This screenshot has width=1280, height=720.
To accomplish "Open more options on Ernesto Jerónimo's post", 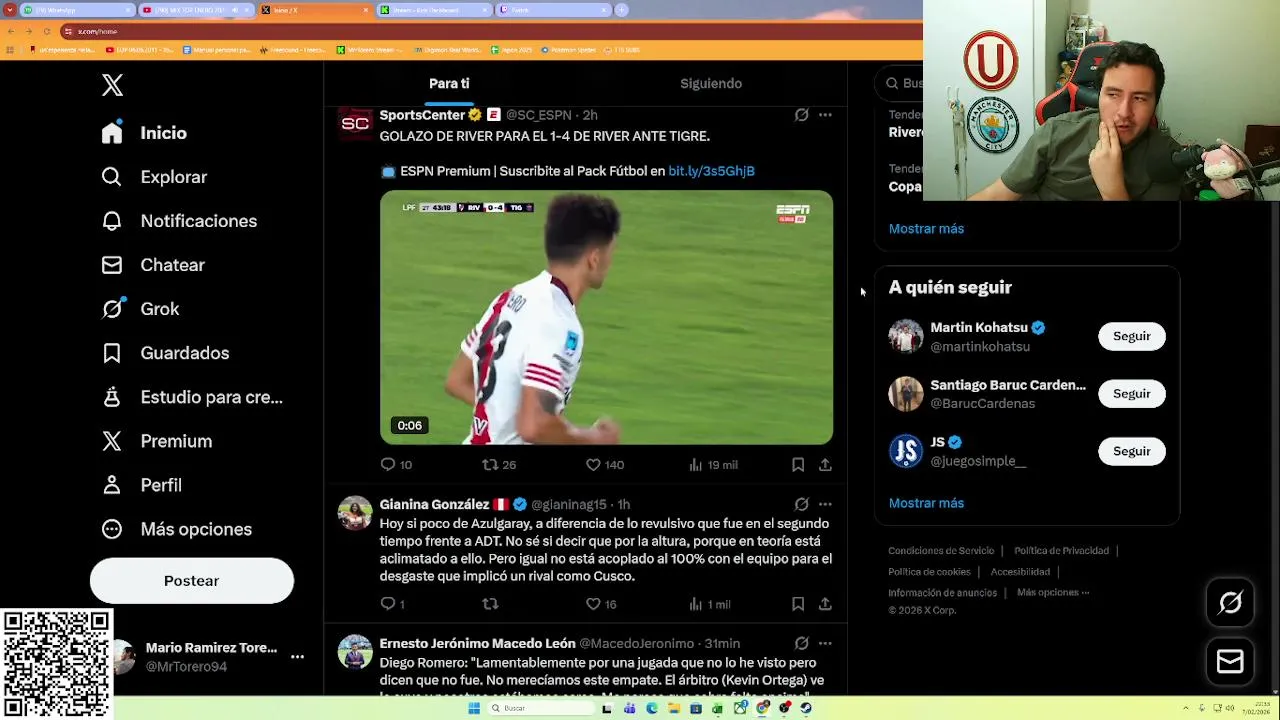I will point(825,644).
